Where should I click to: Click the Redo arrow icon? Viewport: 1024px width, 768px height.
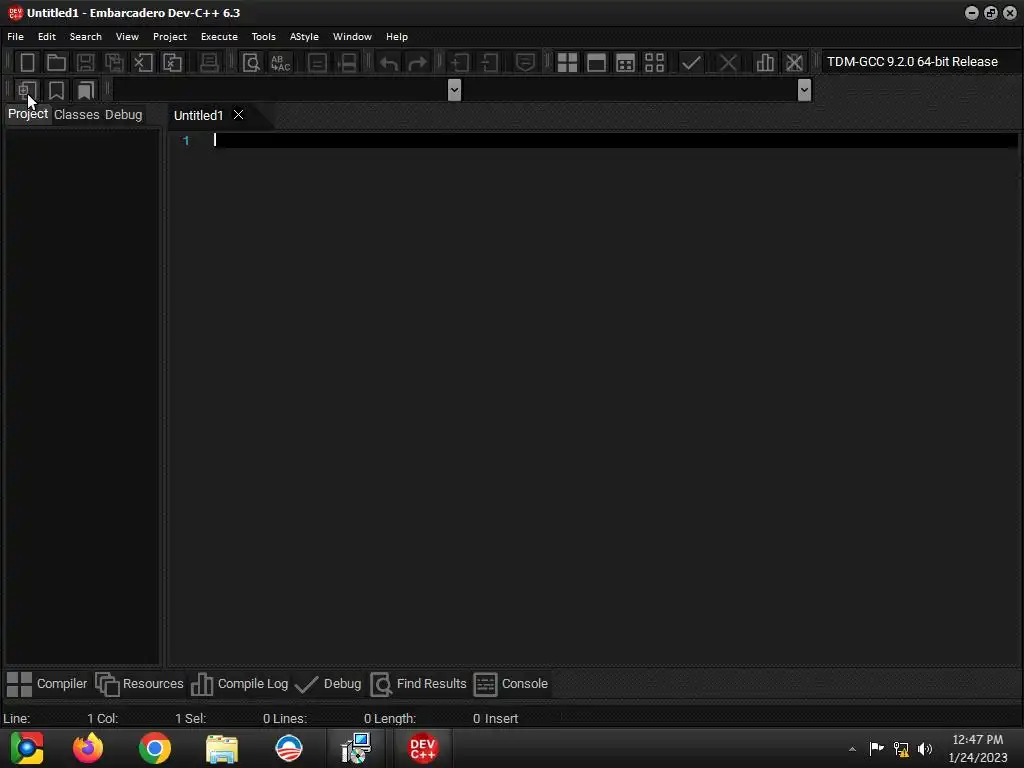[417, 63]
